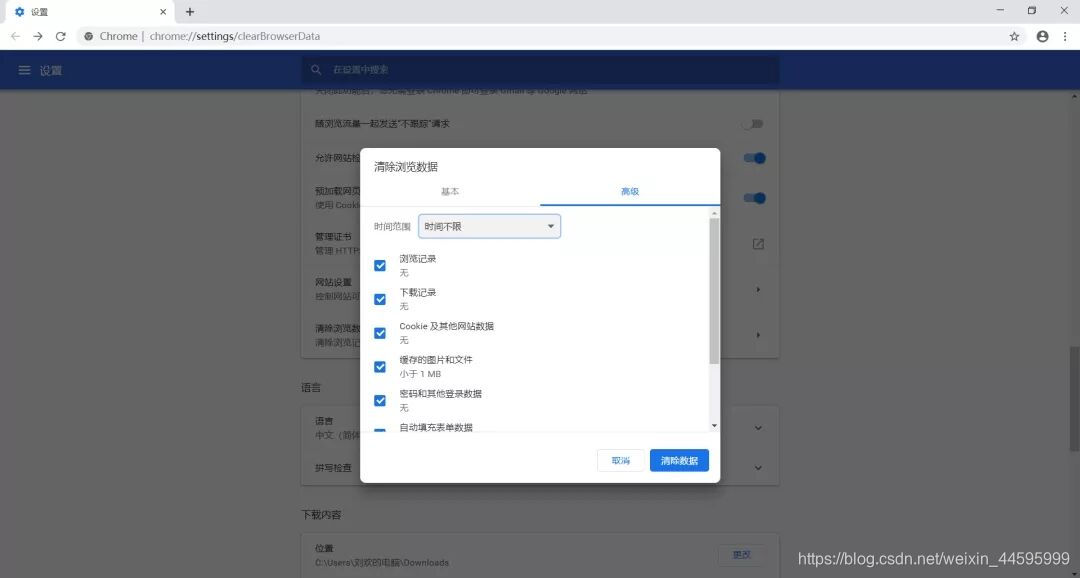Close the 设置 tab

pyautogui.click(x=163, y=12)
